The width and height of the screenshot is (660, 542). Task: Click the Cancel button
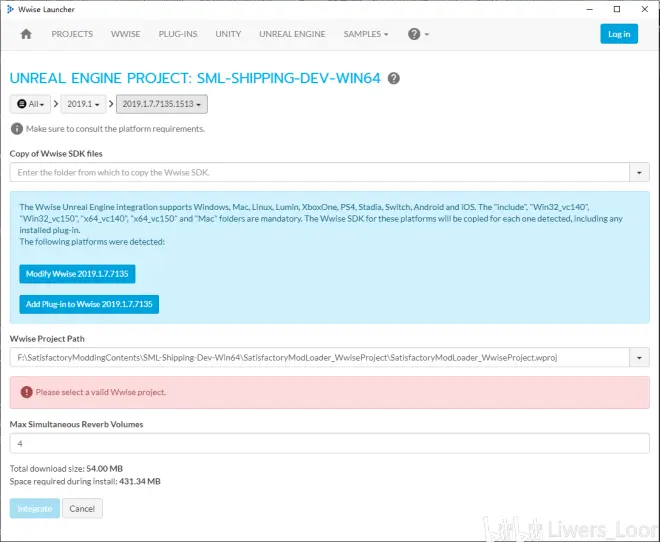[x=82, y=508]
